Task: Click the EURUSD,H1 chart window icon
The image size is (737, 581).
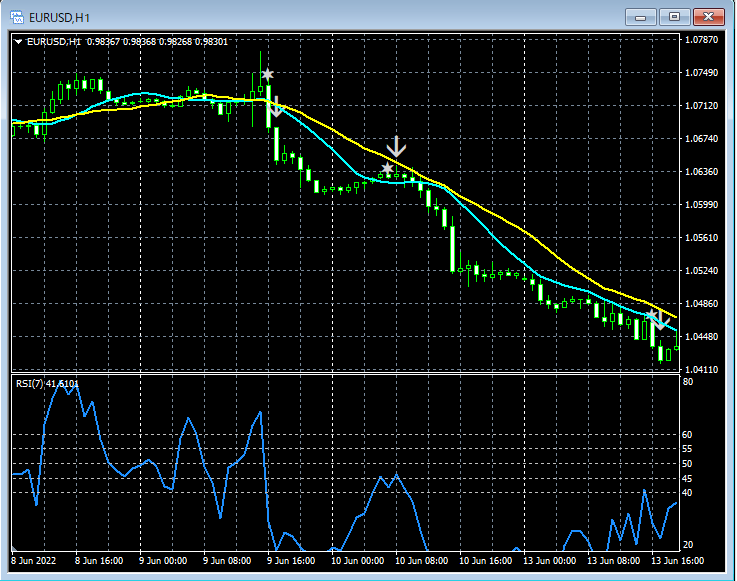Action: 17,17
